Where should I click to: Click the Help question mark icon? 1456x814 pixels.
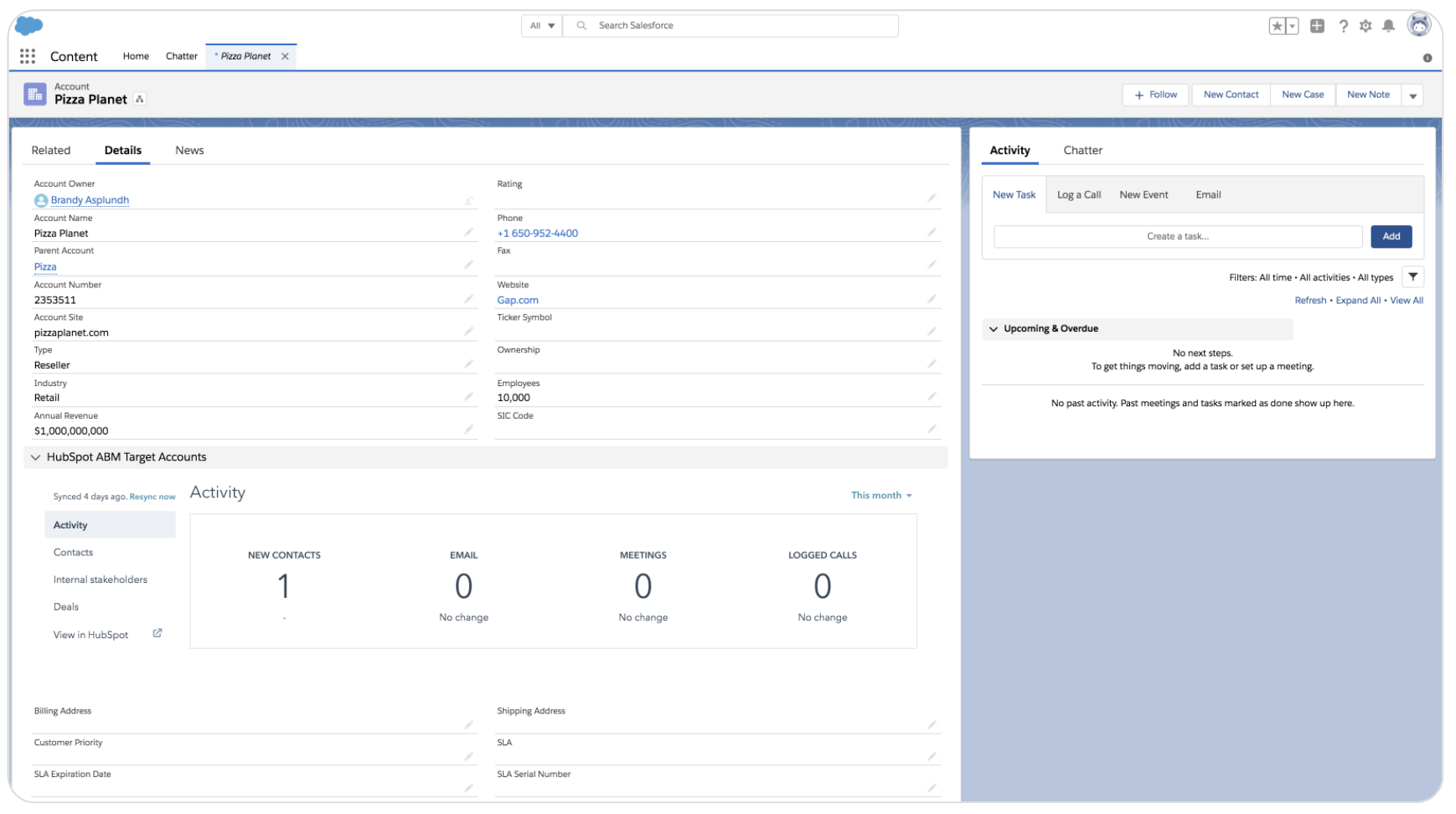click(1343, 26)
